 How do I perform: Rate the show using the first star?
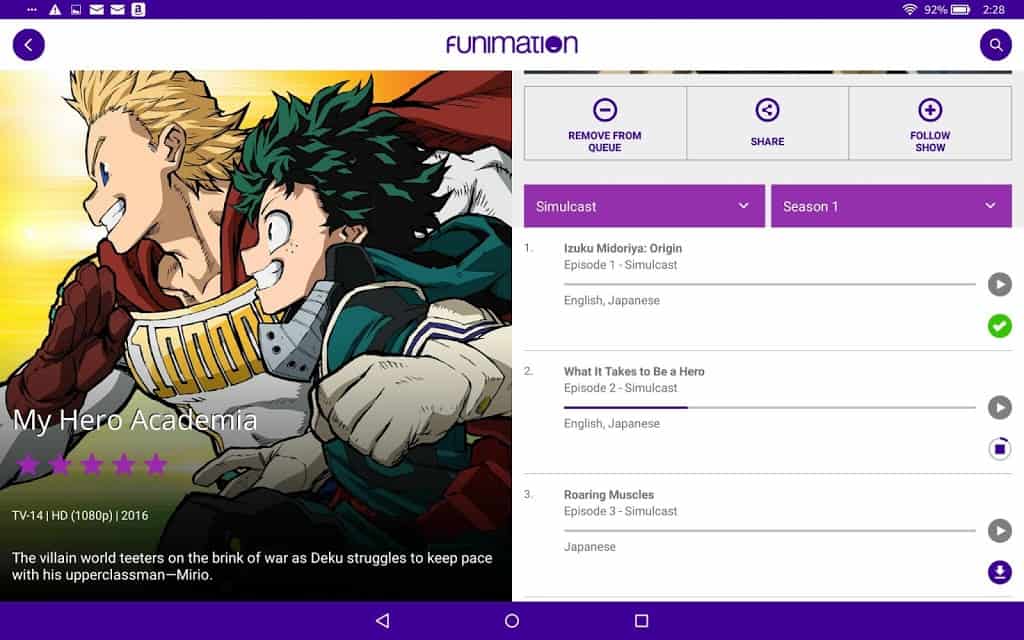tap(28, 464)
